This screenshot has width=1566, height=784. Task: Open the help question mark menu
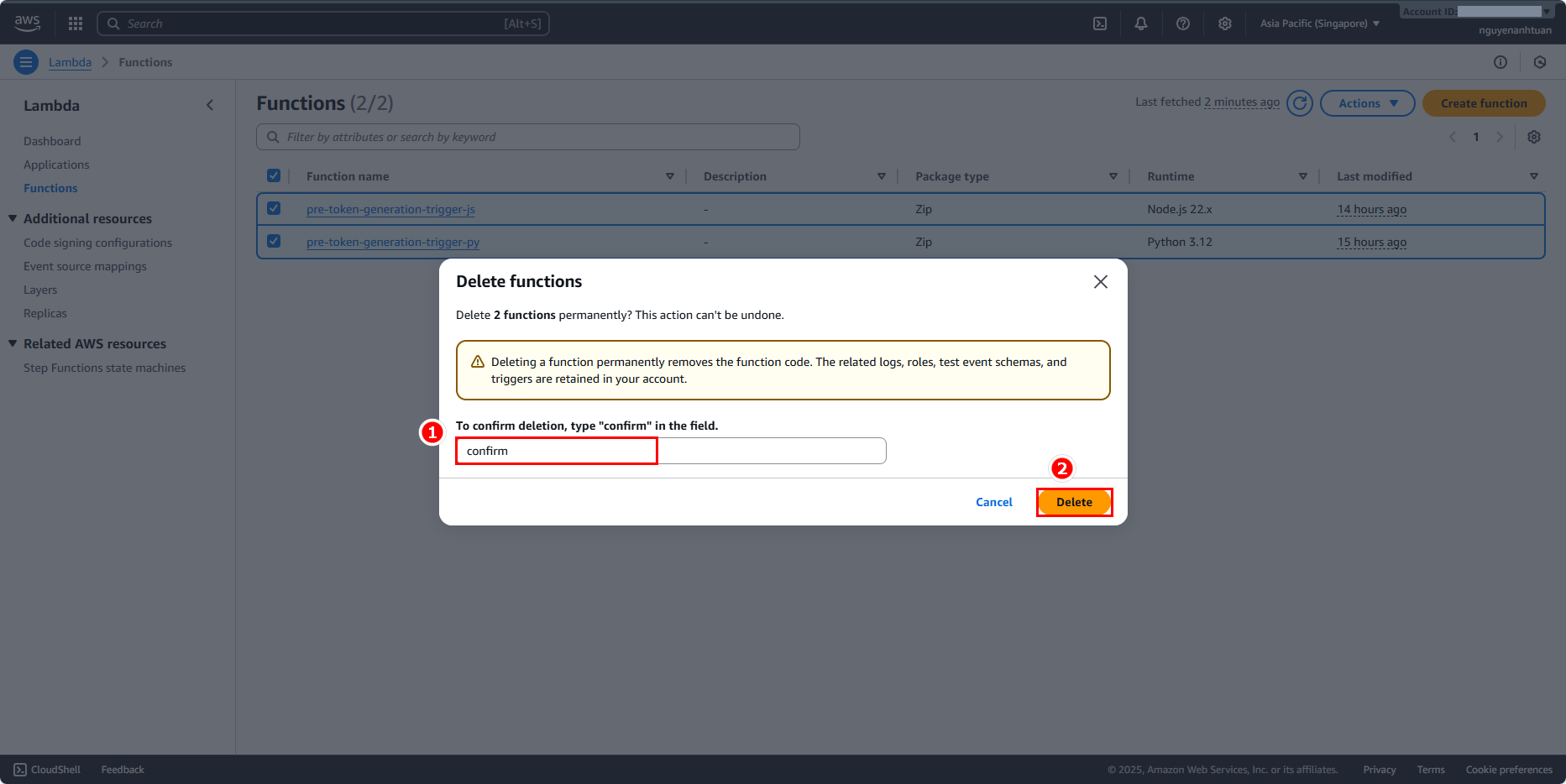pyautogui.click(x=1183, y=24)
